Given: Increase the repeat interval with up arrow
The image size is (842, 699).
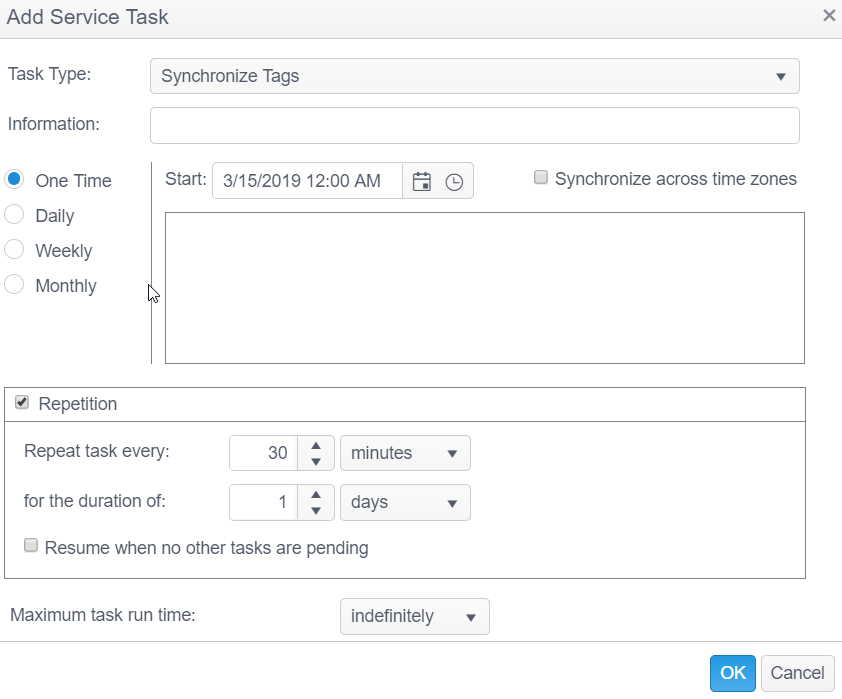Looking at the screenshot, I should click(316, 446).
